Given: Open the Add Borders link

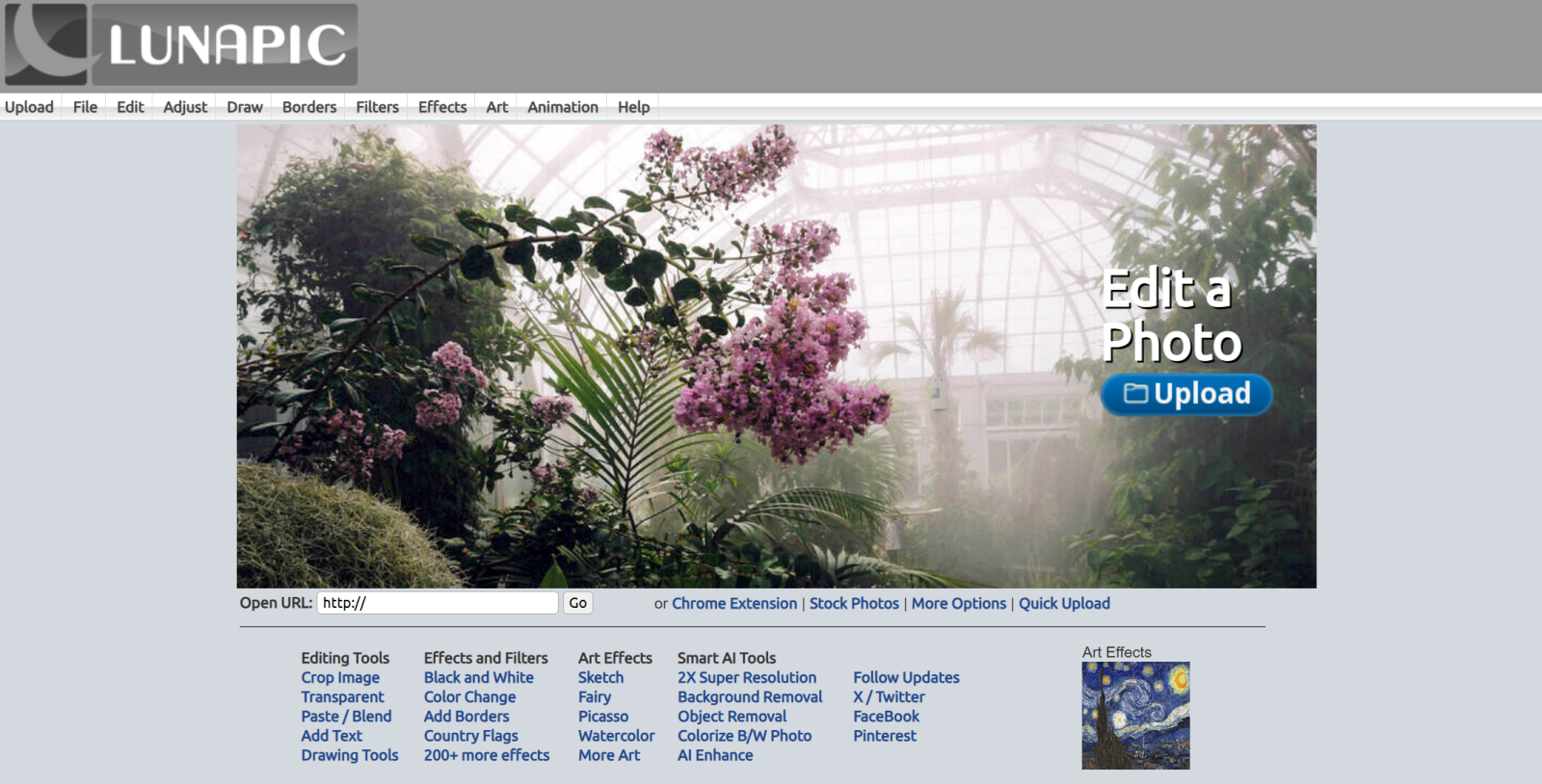Looking at the screenshot, I should click(466, 716).
